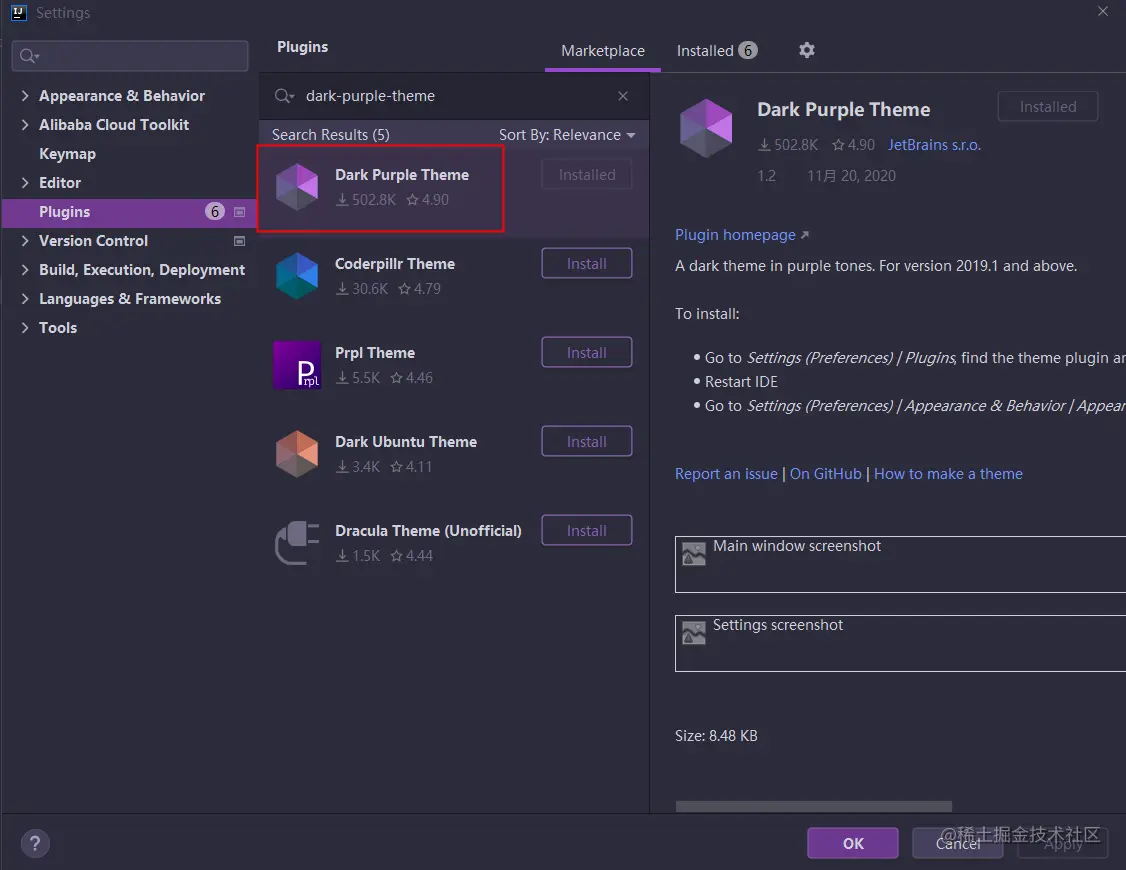
Task: Switch to the Marketplace tab
Action: [602, 51]
